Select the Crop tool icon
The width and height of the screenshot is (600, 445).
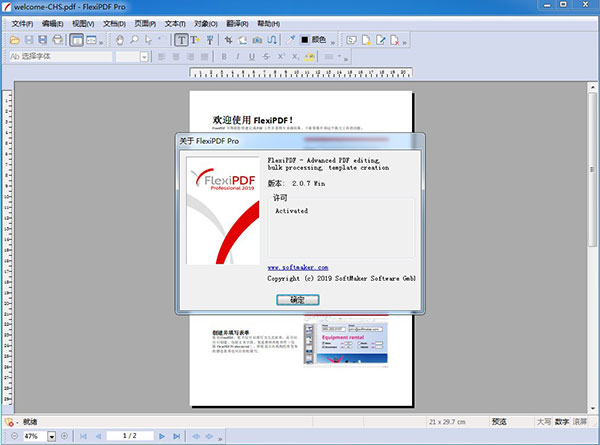(x=228, y=40)
